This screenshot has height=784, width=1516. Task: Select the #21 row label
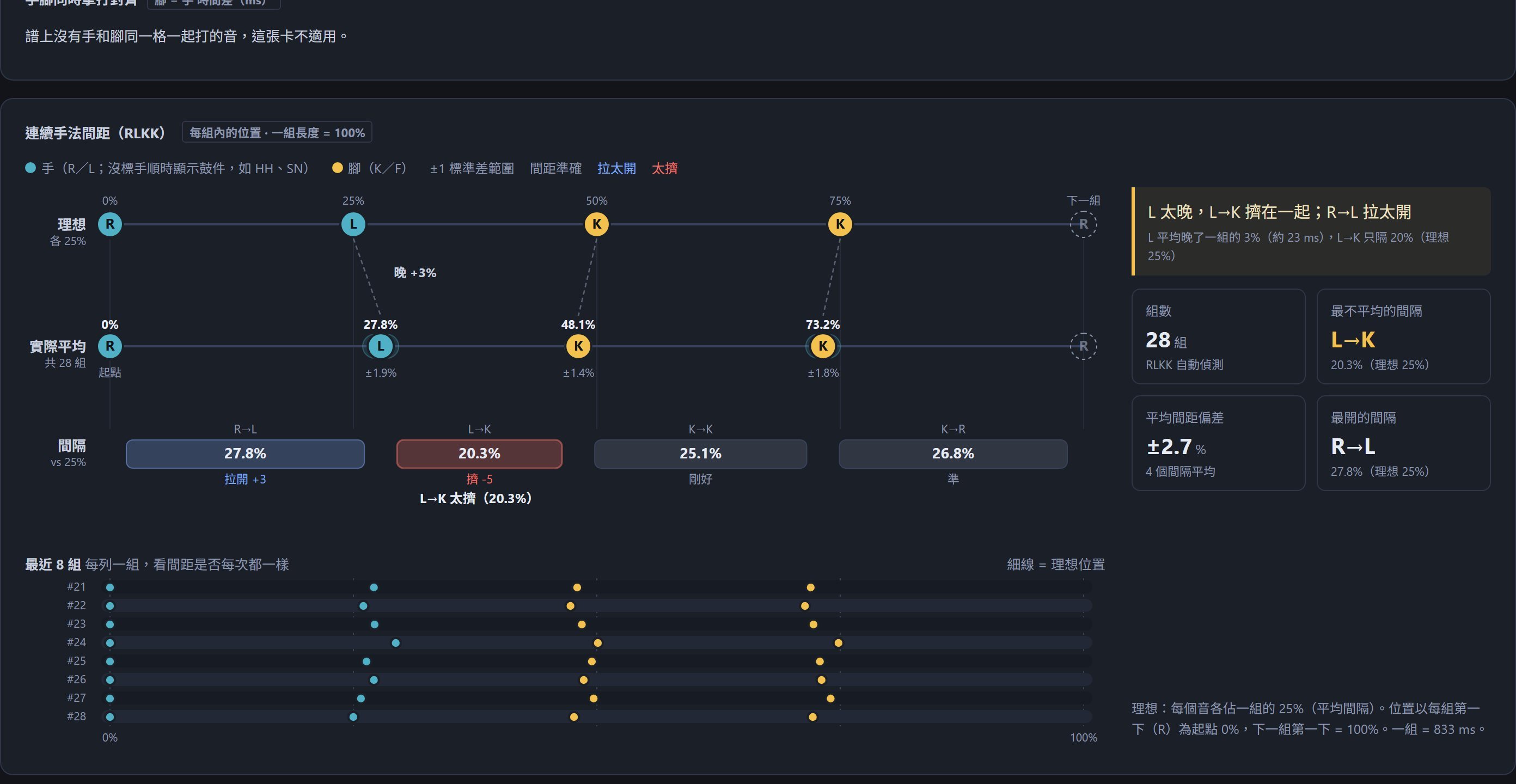tap(76, 587)
